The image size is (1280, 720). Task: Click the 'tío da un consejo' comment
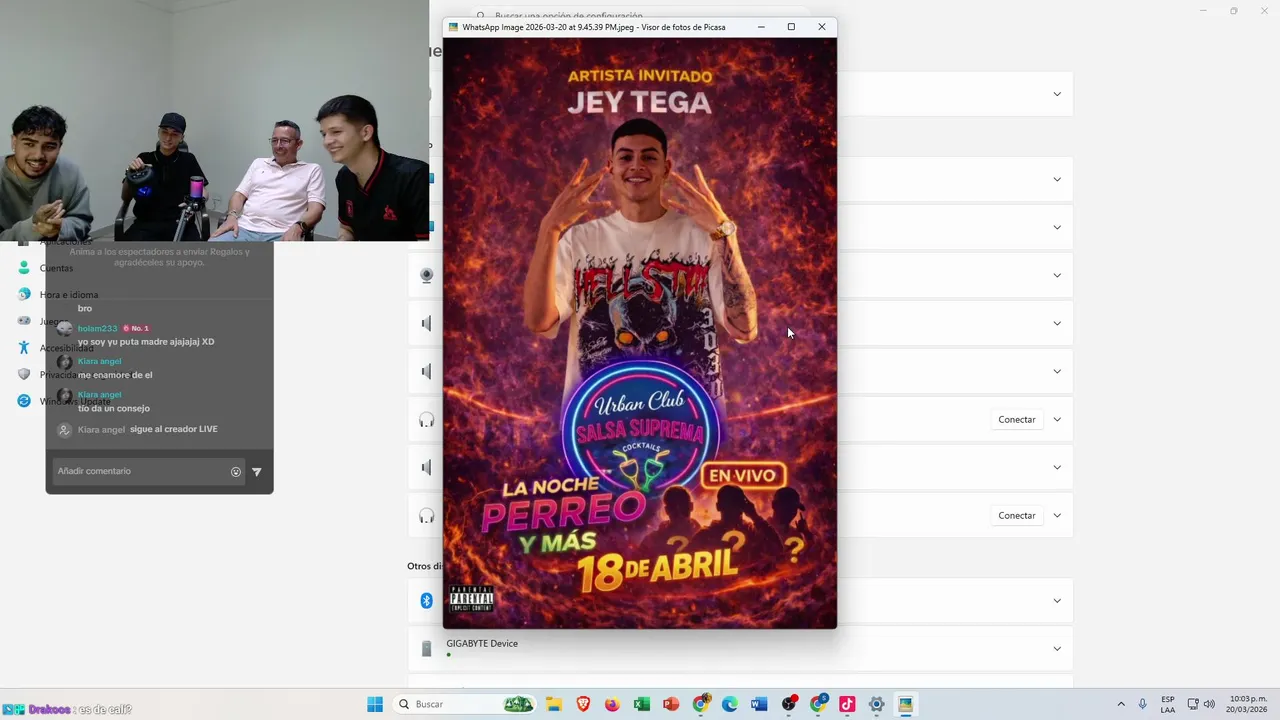(x=114, y=408)
